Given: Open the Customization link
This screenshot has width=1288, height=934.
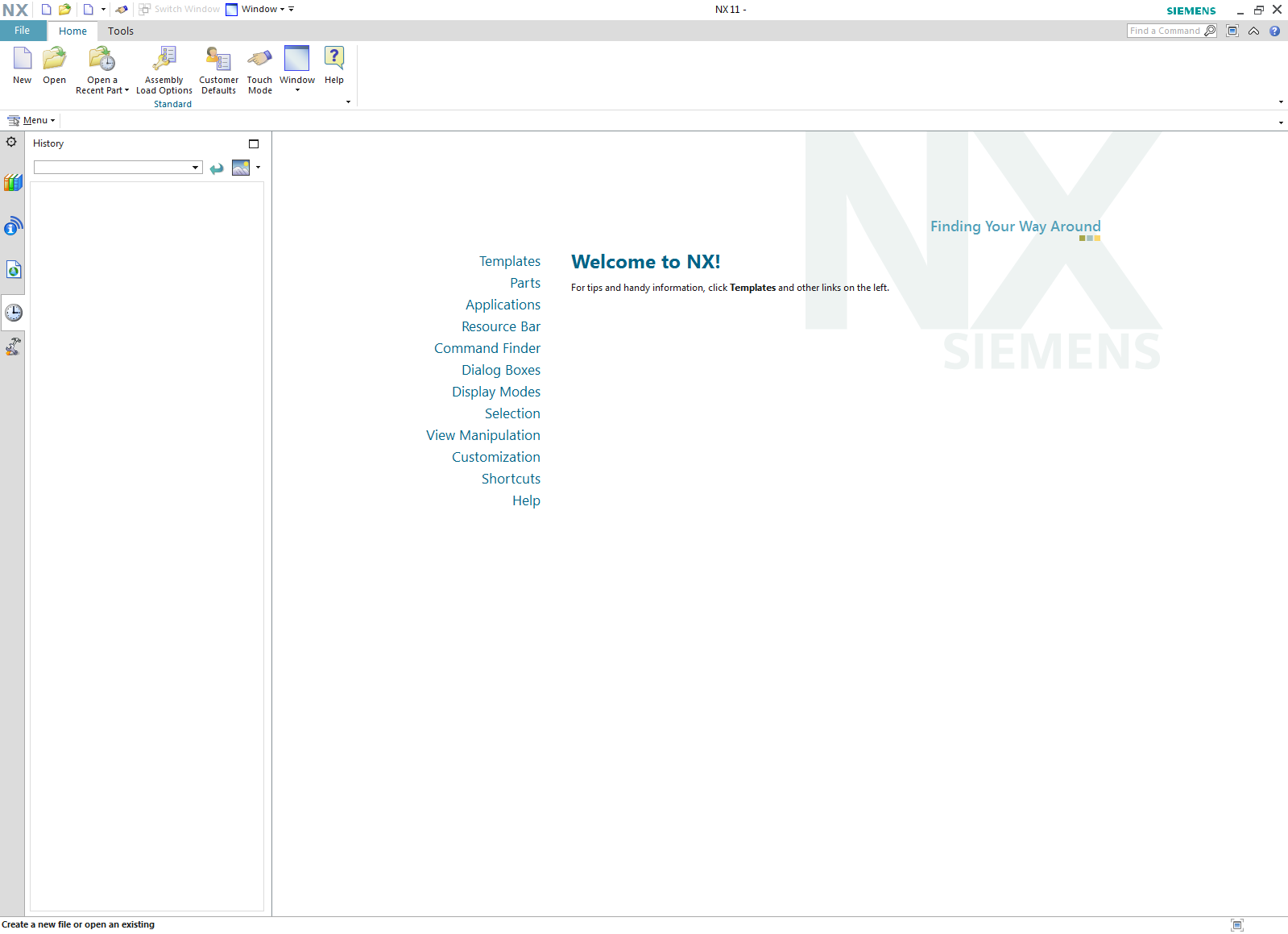Looking at the screenshot, I should 496,457.
